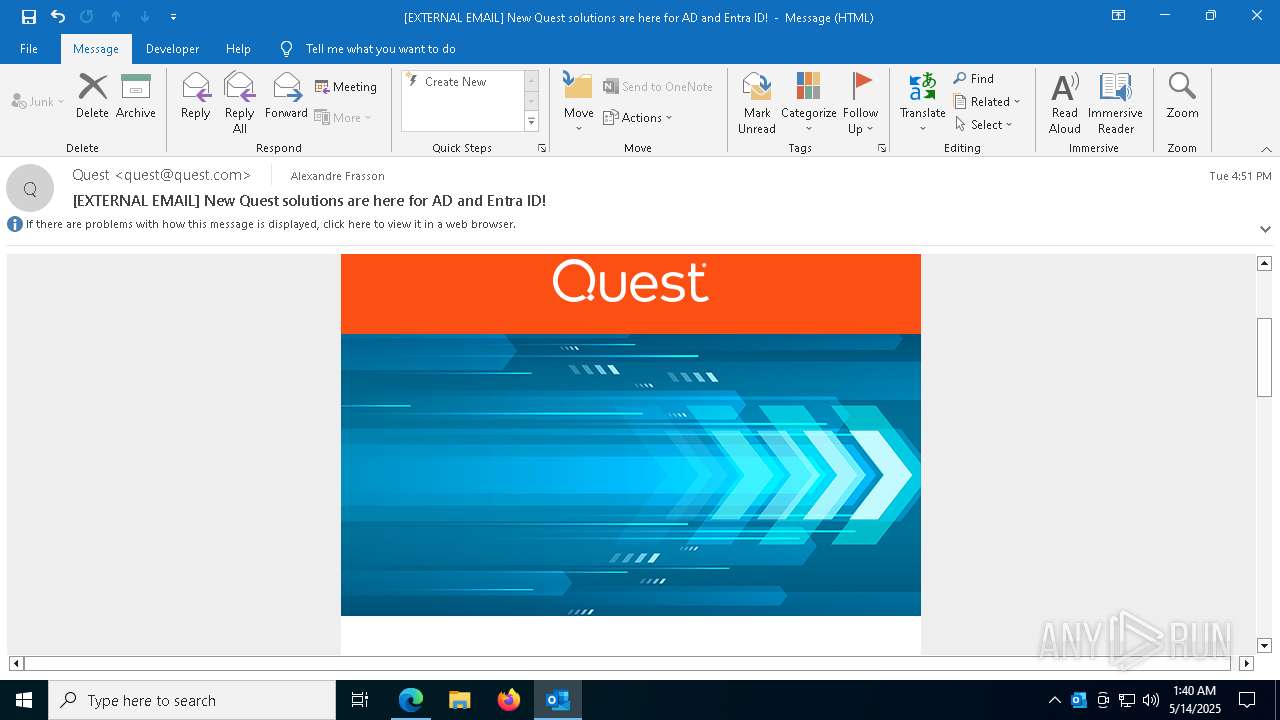Viewport: 1280px width, 720px height.
Task: Show hidden system tray icons
Action: click(1054, 700)
